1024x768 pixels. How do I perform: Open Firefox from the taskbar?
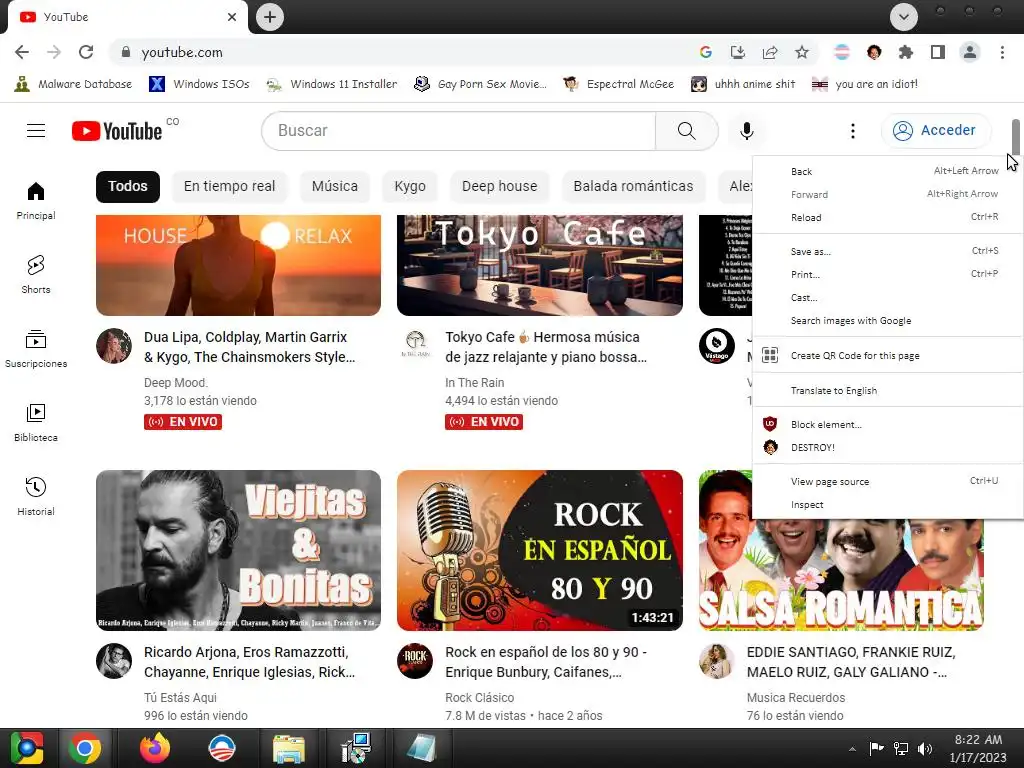(155, 748)
